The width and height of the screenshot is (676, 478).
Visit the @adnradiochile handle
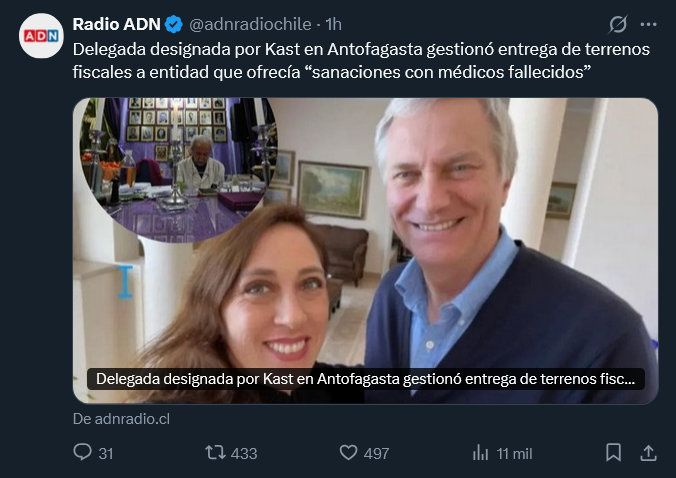click(250, 24)
